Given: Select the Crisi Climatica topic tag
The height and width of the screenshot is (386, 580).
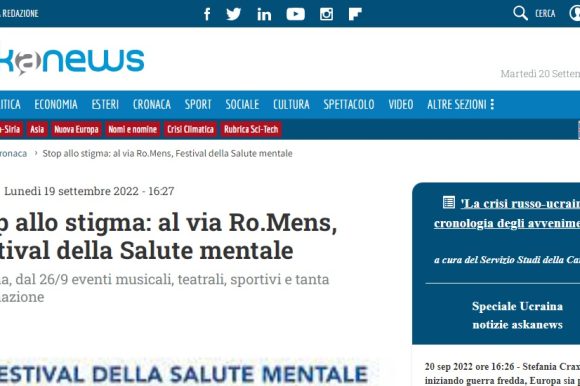Looking at the screenshot, I should (x=190, y=129).
